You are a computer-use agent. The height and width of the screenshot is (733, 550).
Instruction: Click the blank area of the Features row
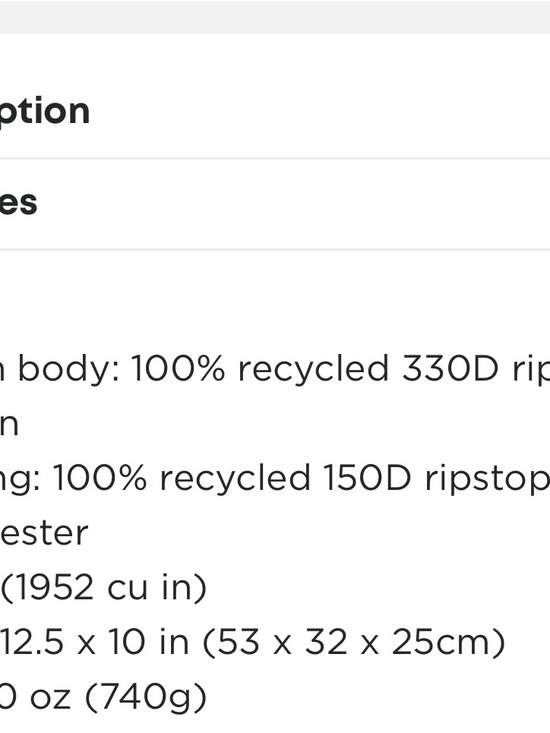coord(294,203)
